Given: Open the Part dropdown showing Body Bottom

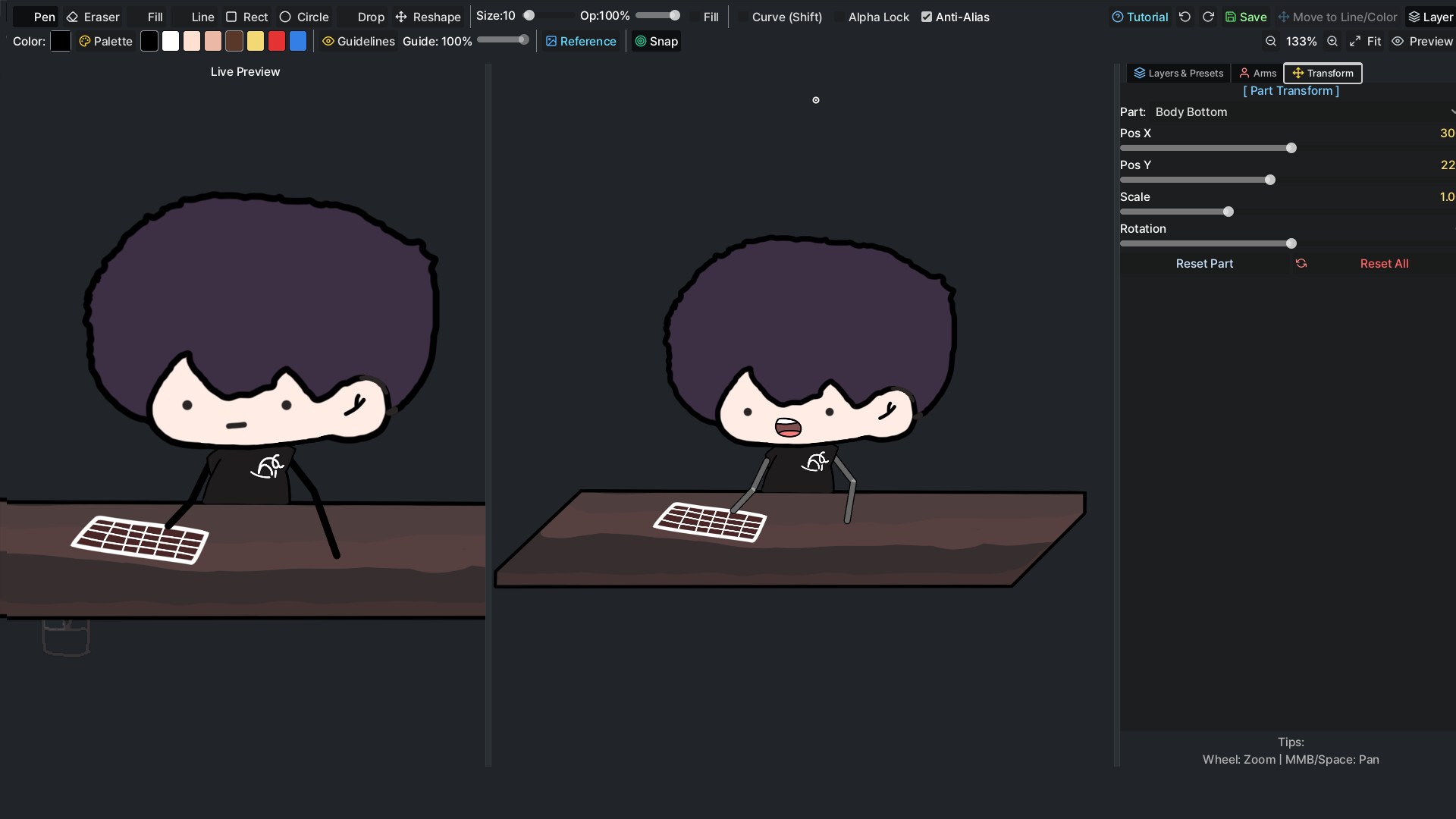Looking at the screenshot, I should pyautogui.click(x=1303, y=111).
